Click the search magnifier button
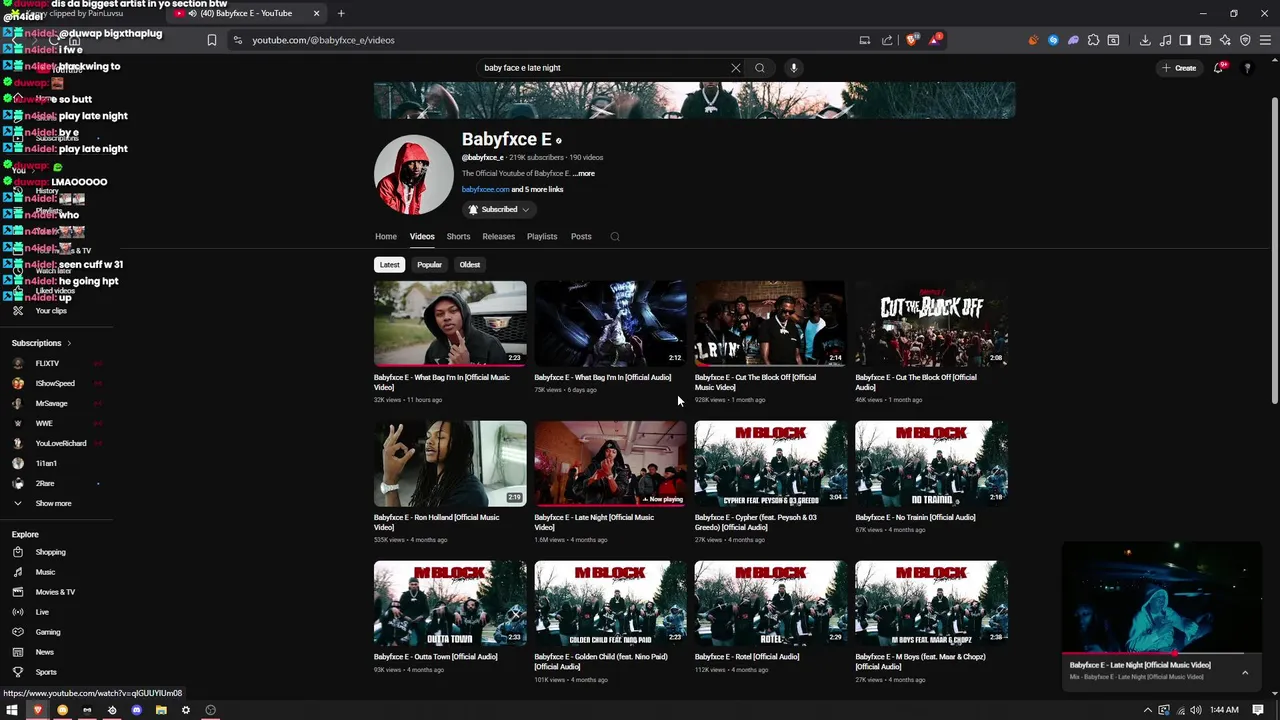This screenshot has width=1280, height=720. click(x=760, y=68)
